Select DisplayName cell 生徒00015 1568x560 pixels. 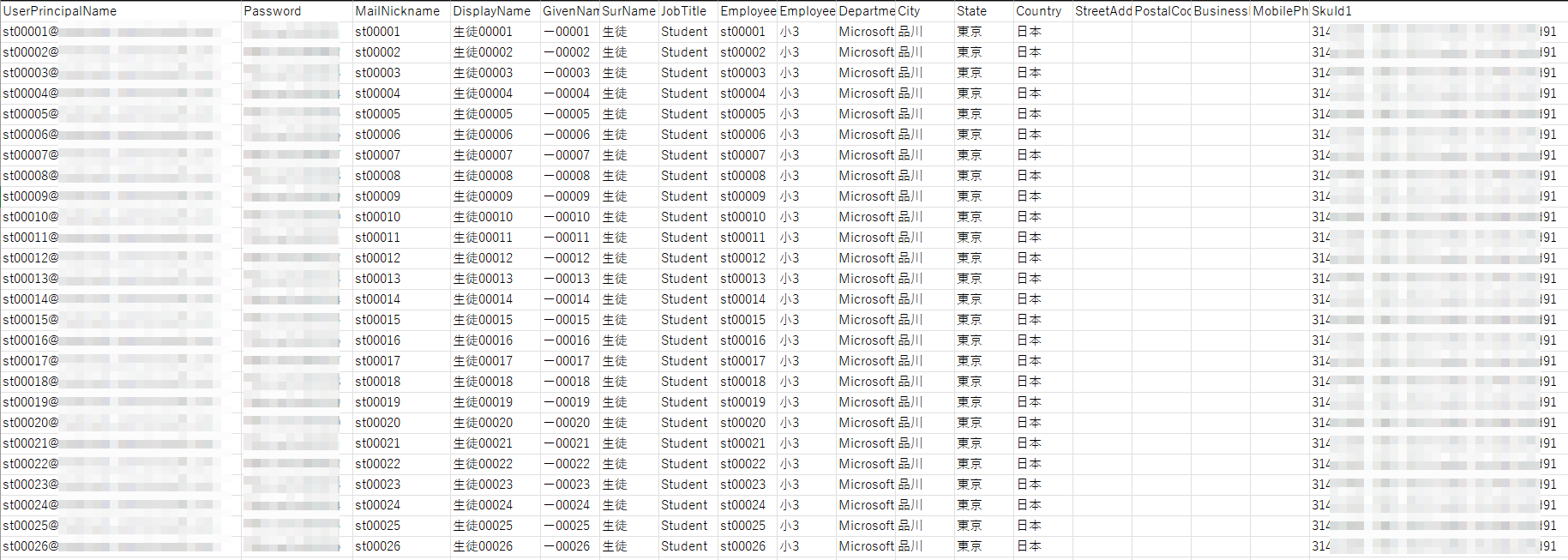coord(496,320)
